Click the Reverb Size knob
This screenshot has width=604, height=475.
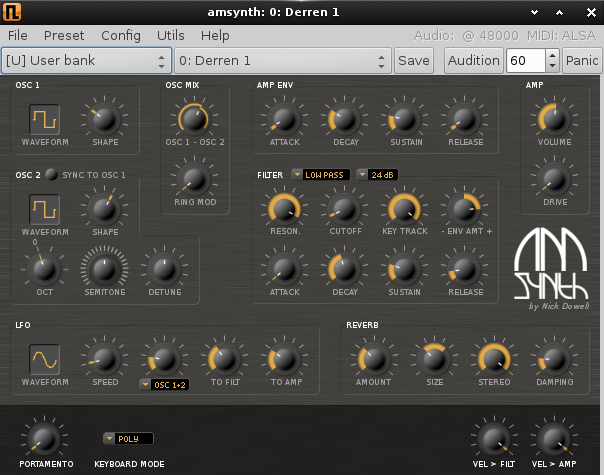pos(434,359)
